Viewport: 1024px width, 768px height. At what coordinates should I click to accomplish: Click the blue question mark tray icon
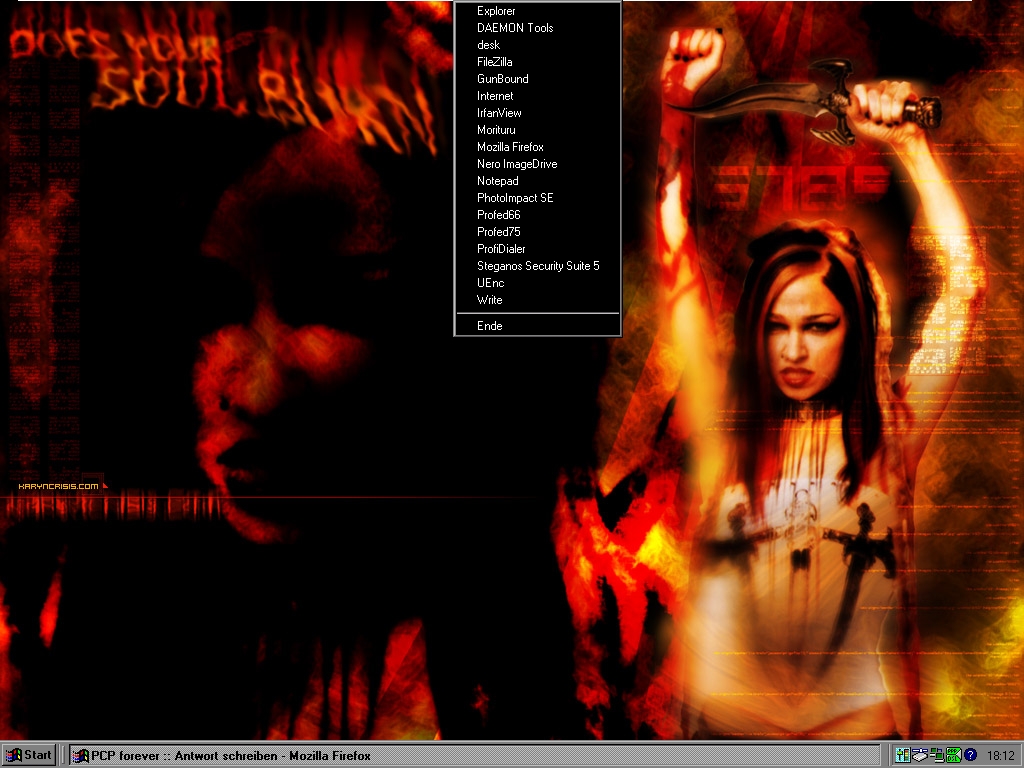[970, 756]
